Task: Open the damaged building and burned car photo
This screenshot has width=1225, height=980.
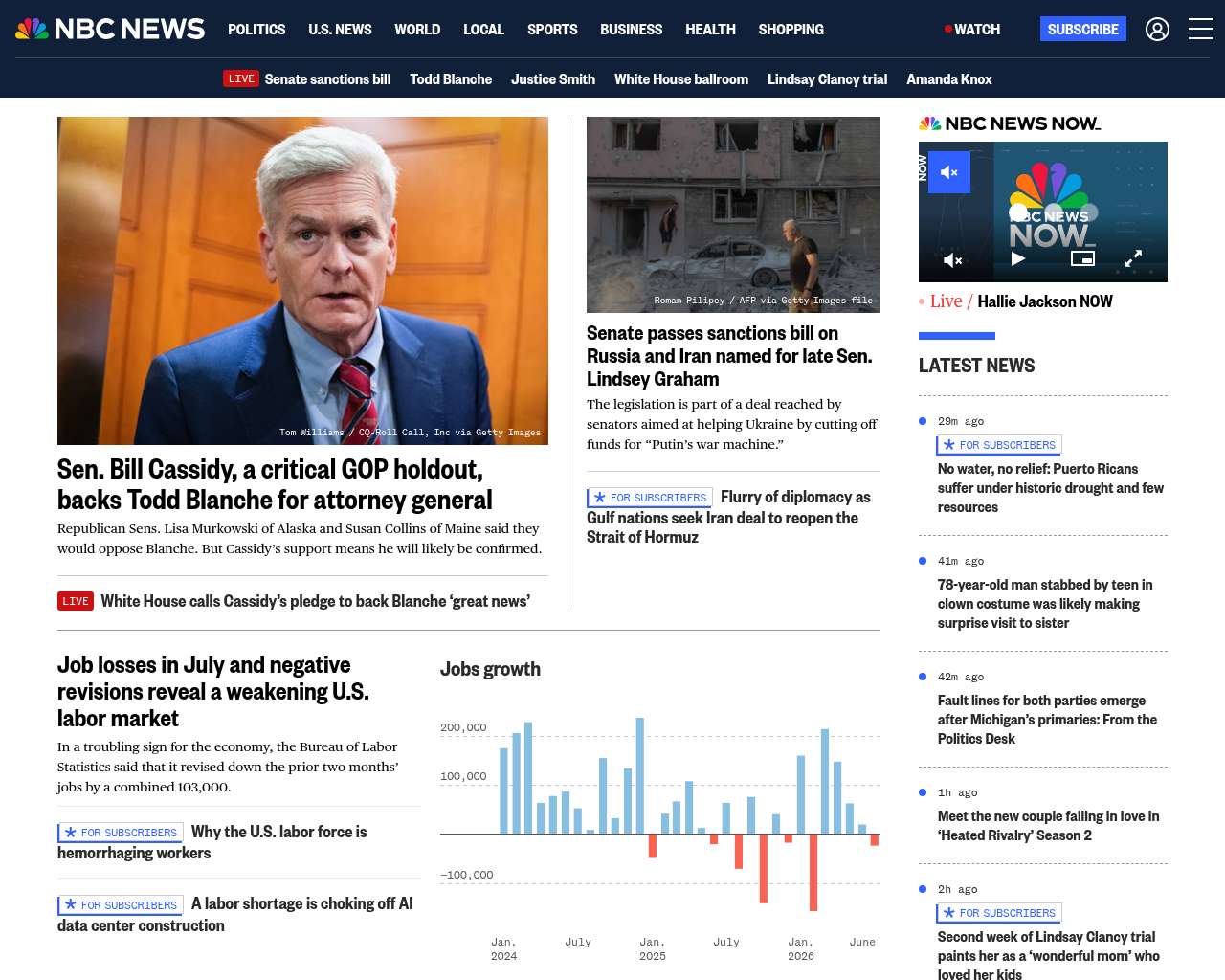Action: click(x=733, y=214)
